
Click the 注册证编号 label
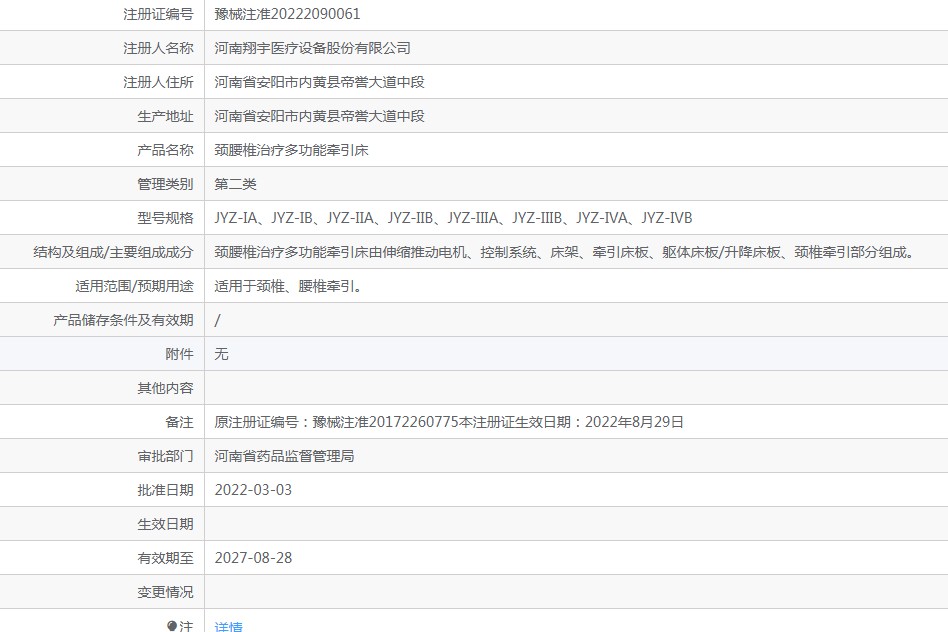[158, 14]
